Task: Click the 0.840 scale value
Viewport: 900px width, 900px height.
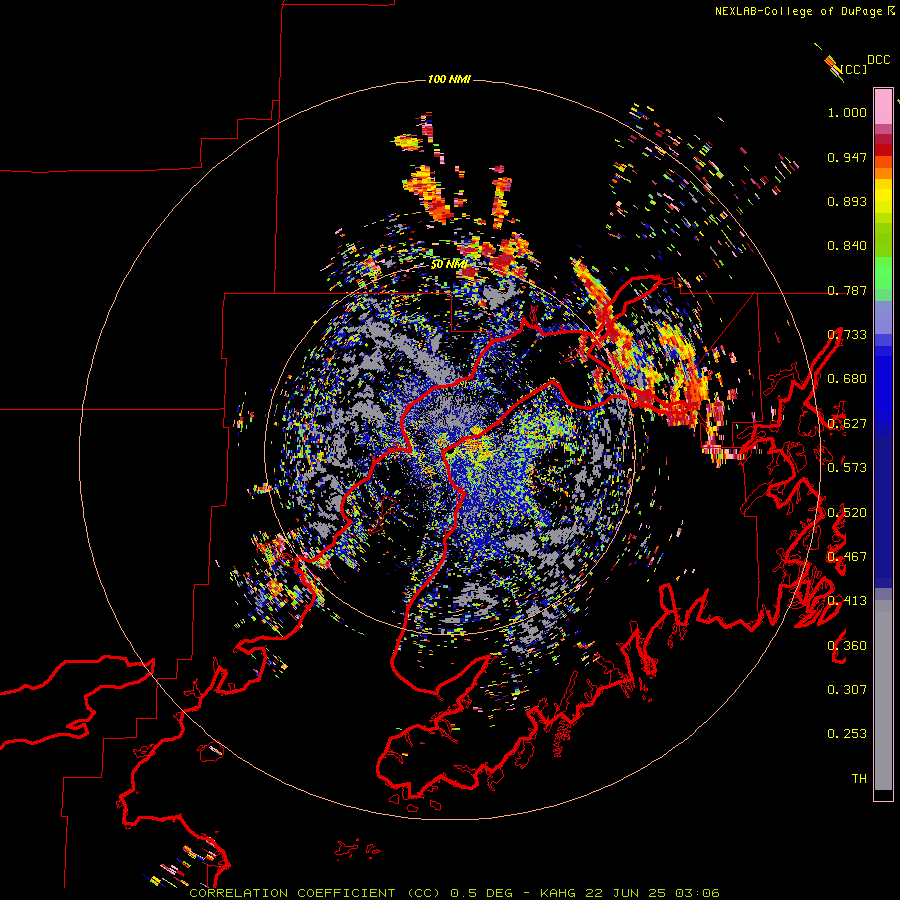Action: 847,246
